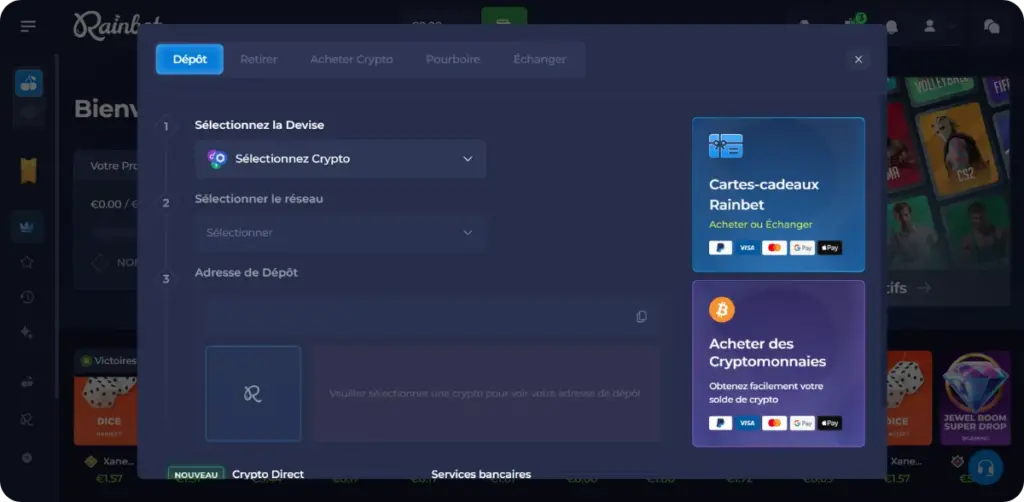Switch to the Pourboire tab

coord(453,59)
